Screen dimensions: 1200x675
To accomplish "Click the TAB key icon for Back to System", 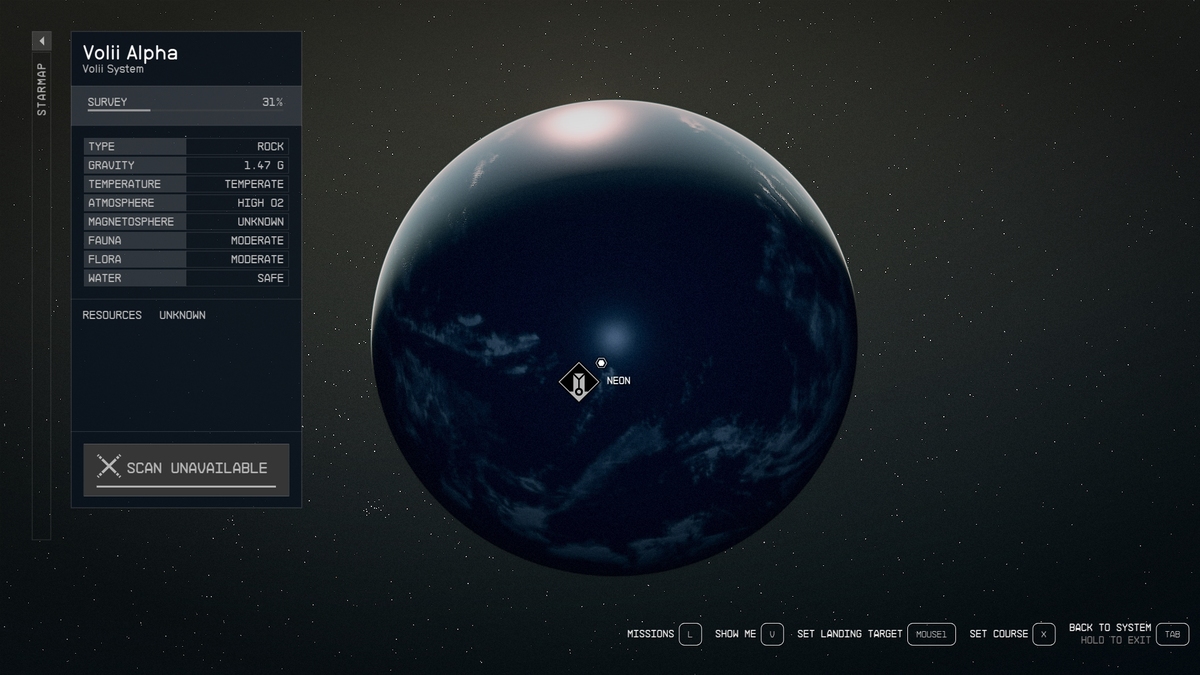I will tap(1172, 634).
